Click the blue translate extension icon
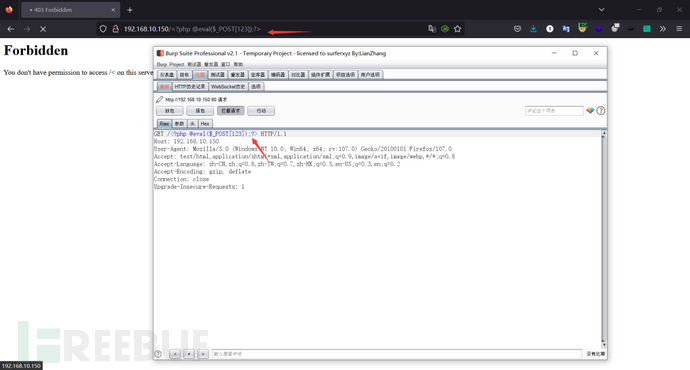The height and width of the screenshot is (370, 690). [566, 29]
